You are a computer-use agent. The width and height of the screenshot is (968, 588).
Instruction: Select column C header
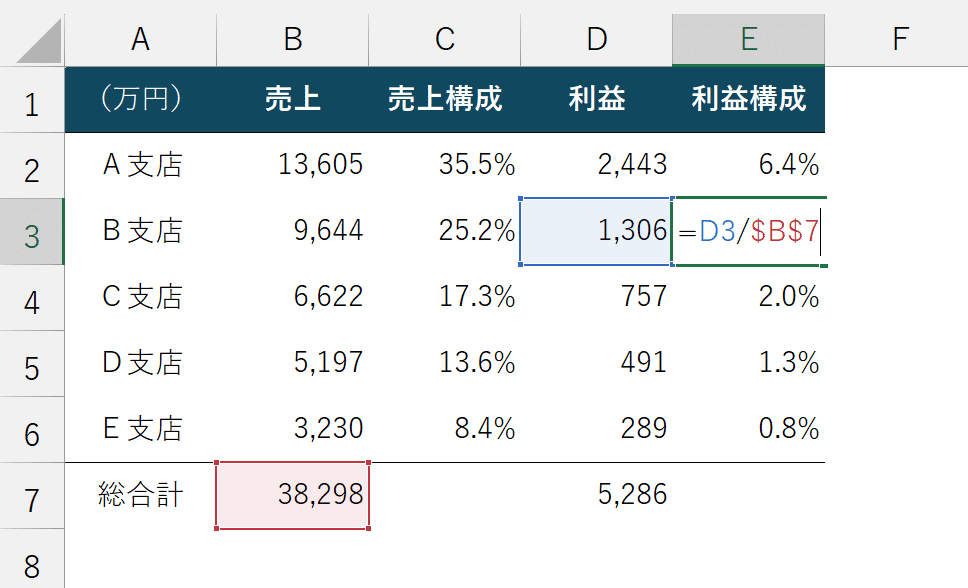point(444,40)
